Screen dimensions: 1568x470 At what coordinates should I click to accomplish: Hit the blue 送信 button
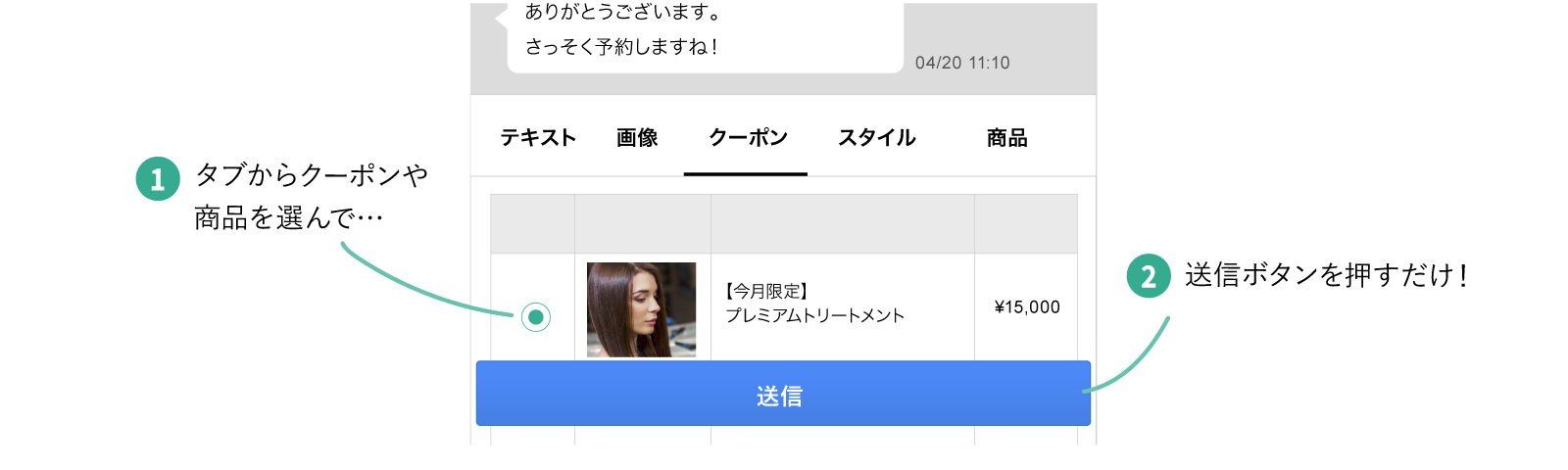click(783, 394)
